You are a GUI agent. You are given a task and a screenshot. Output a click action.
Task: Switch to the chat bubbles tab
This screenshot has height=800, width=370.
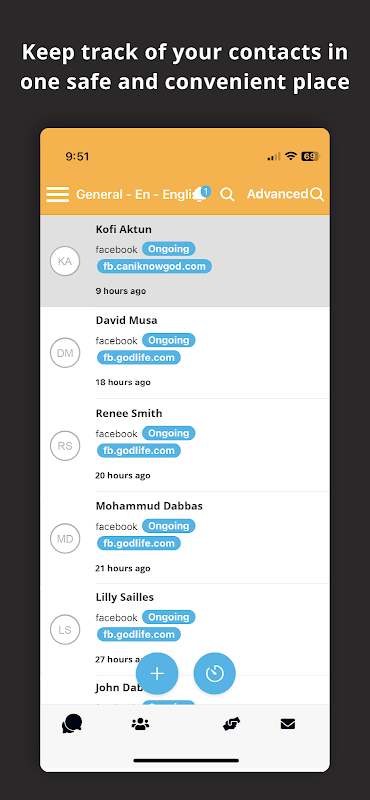coord(72,723)
